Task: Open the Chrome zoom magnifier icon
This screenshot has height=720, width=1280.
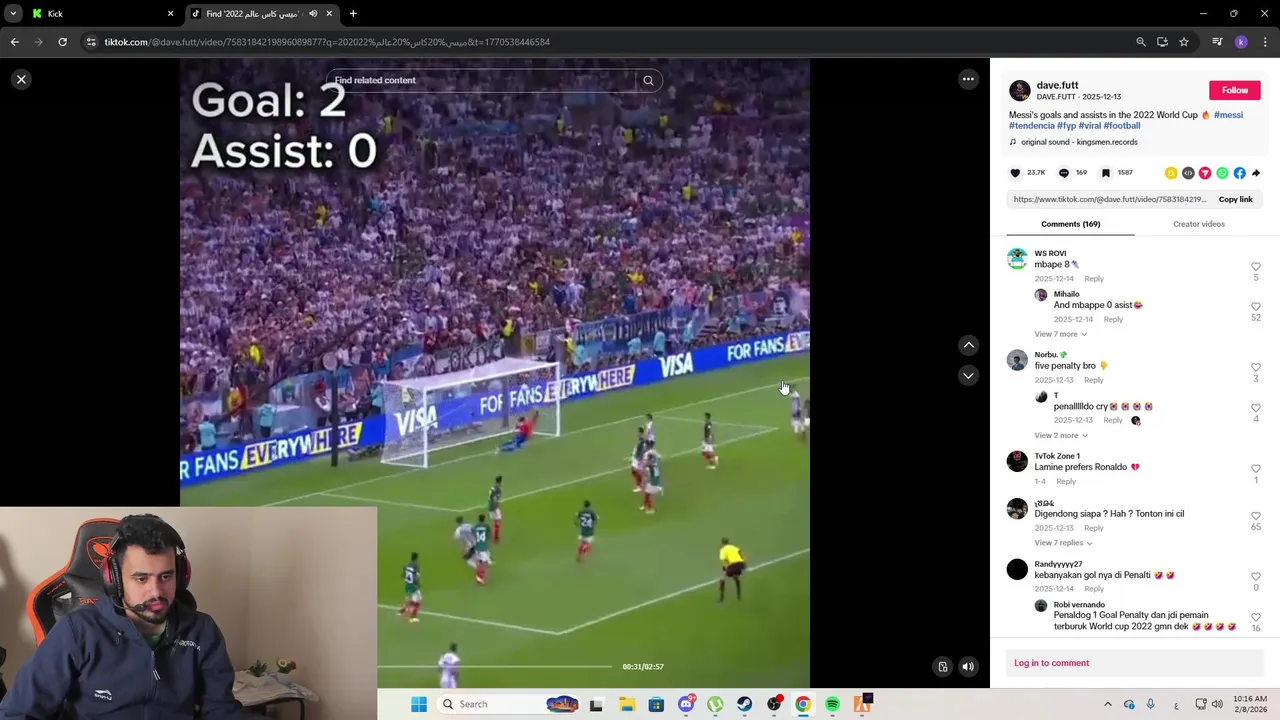Action: click(1141, 42)
